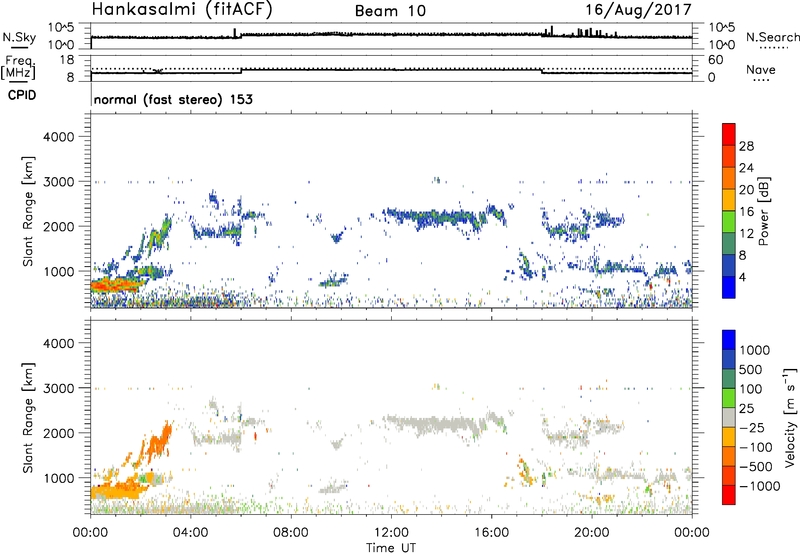Click the 28 value on Power colorbar
800x554 pixels.
(746, 146)
